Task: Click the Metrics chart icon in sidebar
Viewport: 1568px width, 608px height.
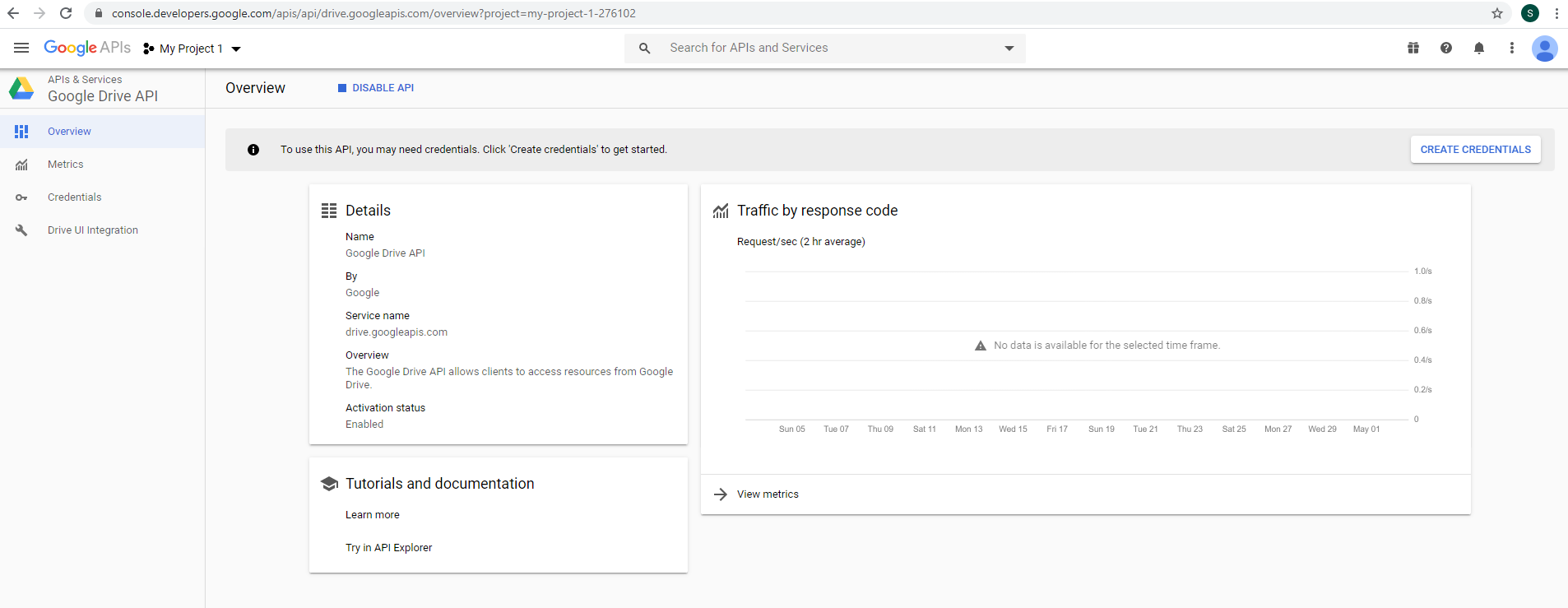Action: pos(21,165)
